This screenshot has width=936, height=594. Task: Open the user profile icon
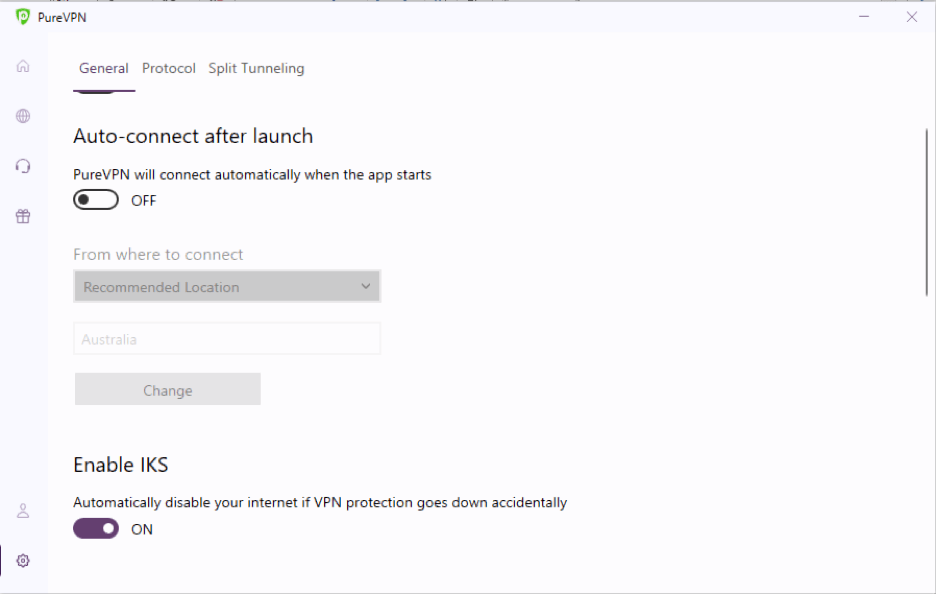tap(23, 511)
